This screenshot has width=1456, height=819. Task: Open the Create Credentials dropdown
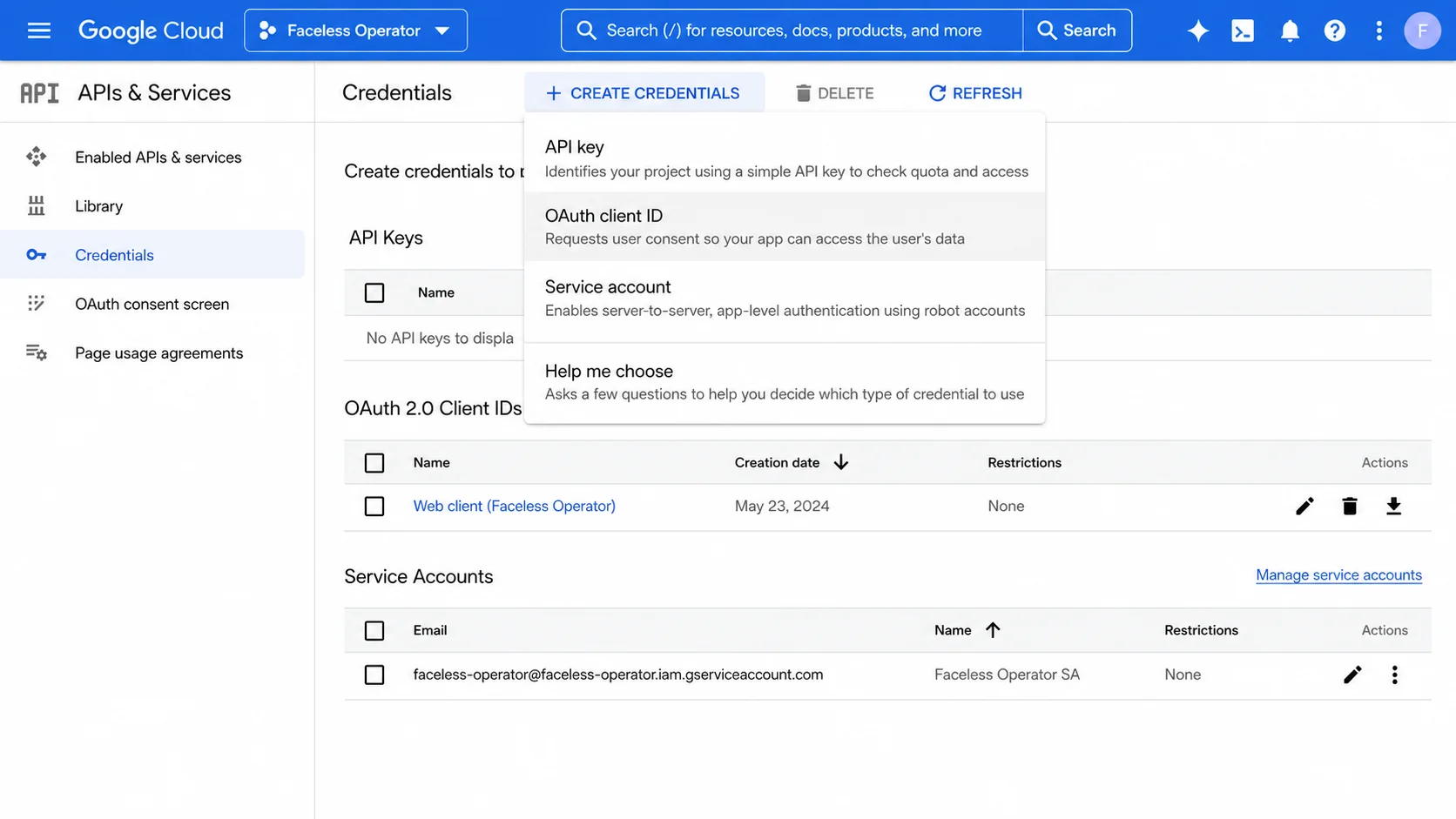click(644, 93)
